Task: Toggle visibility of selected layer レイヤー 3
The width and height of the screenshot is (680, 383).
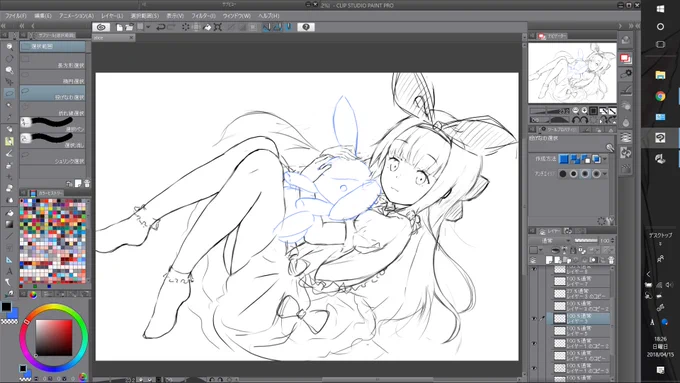Action: (x=534, y=318)
